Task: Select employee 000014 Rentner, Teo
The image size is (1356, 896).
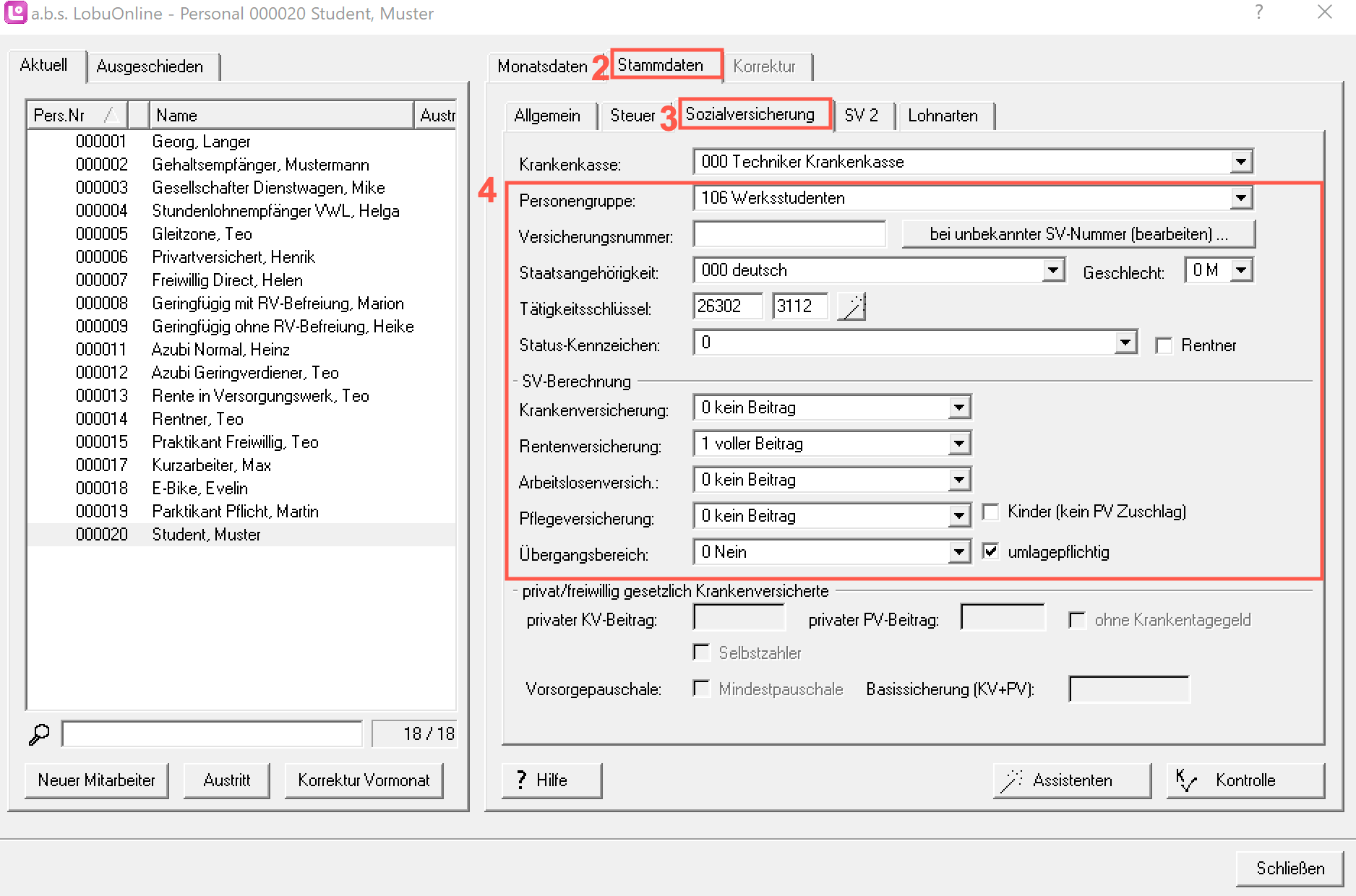Action: [x=197, y=419]
